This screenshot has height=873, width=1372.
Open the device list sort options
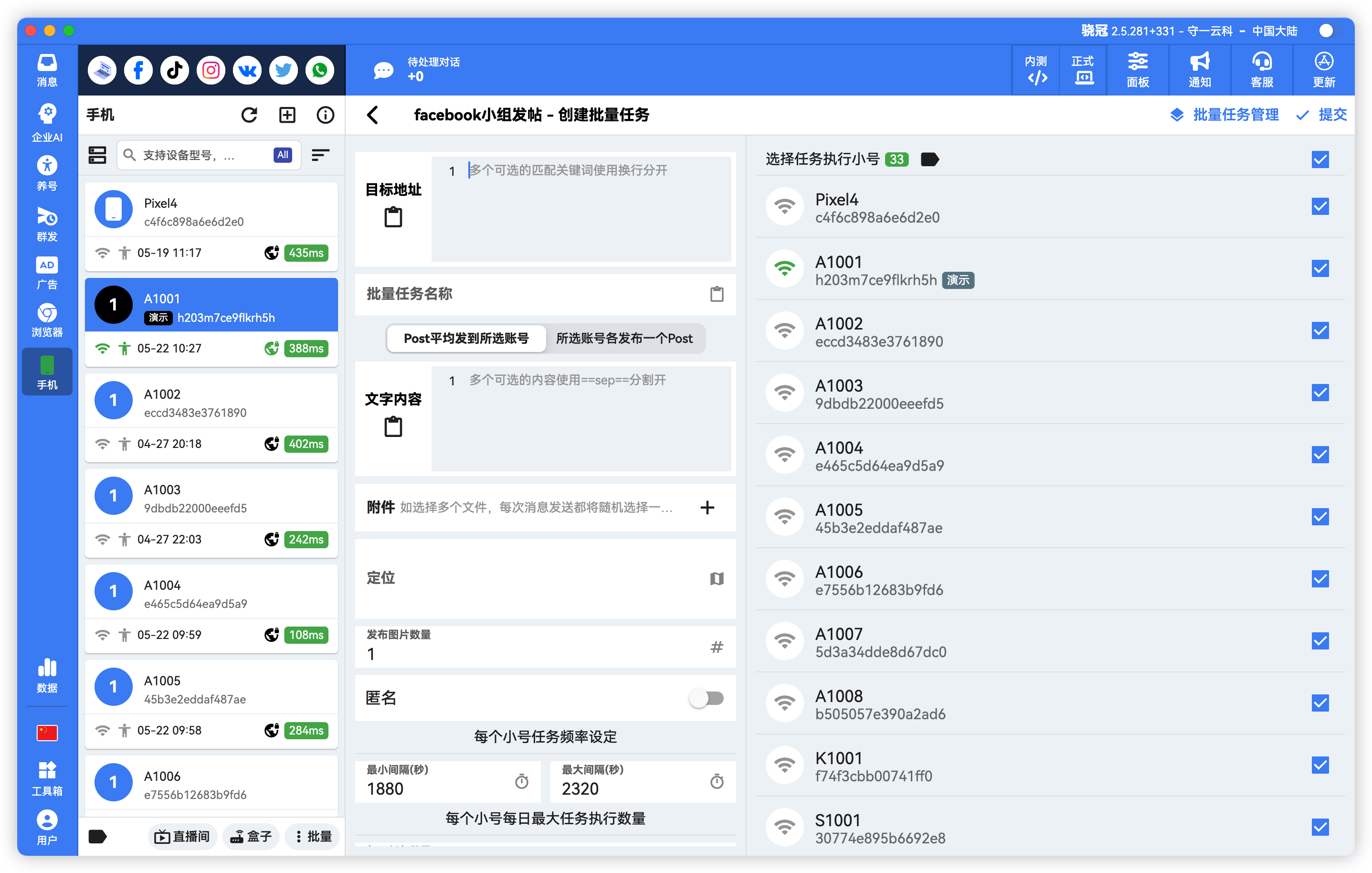point(320,154)
